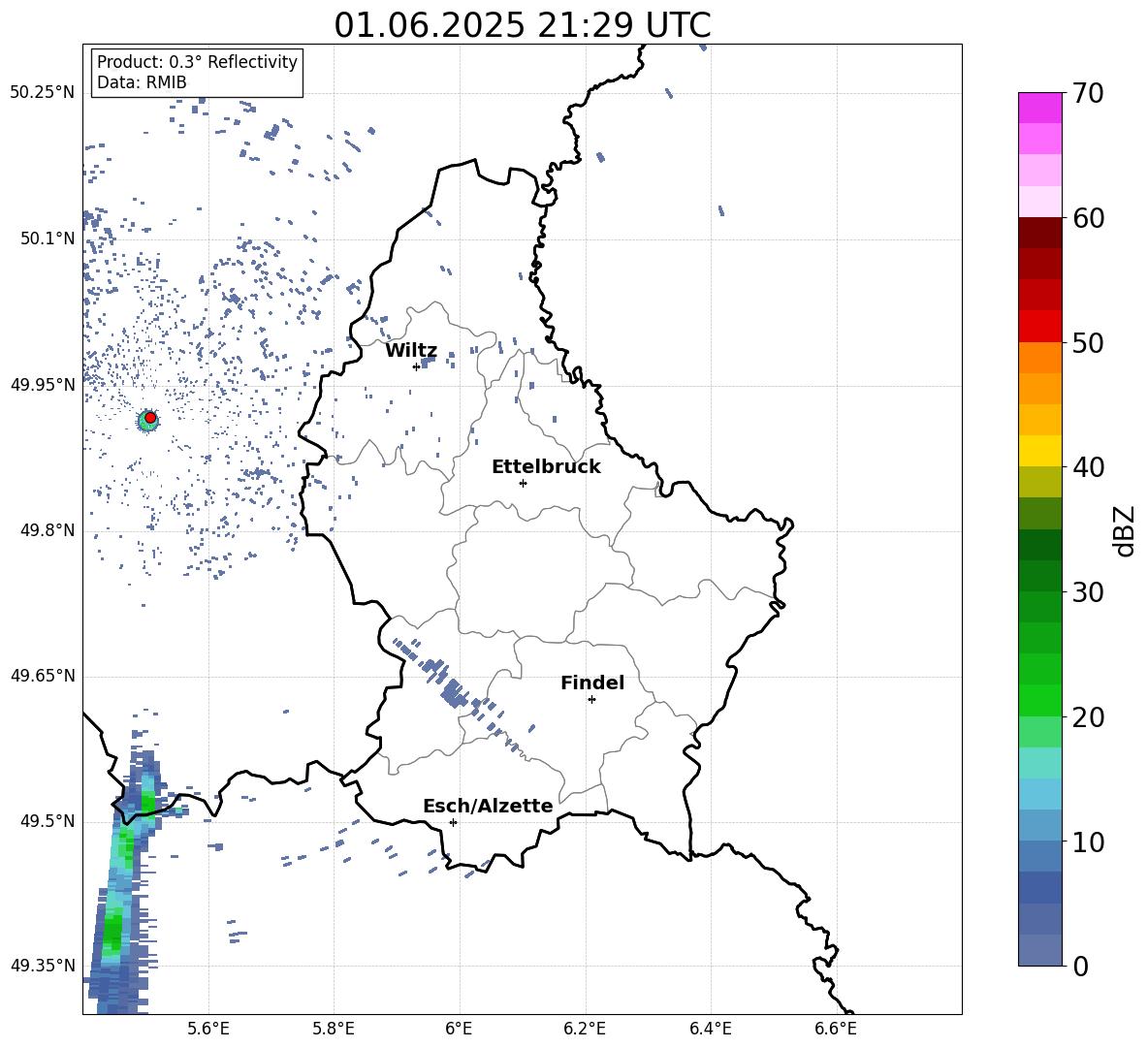The image size is (1148, 1048).
Task: Click the 01.06.2025 21:29 UTC title
Action: click(x=523, y=25)
